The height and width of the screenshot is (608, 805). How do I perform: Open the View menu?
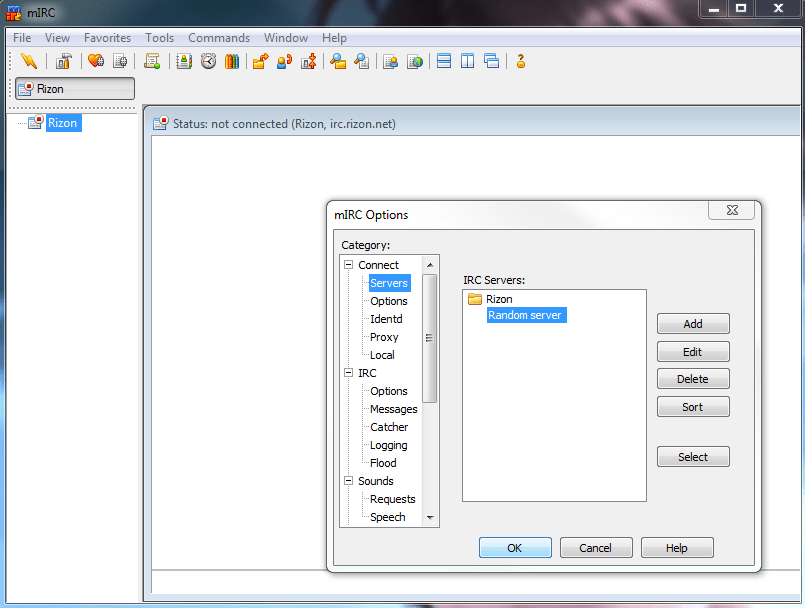(x=57, y=38)
